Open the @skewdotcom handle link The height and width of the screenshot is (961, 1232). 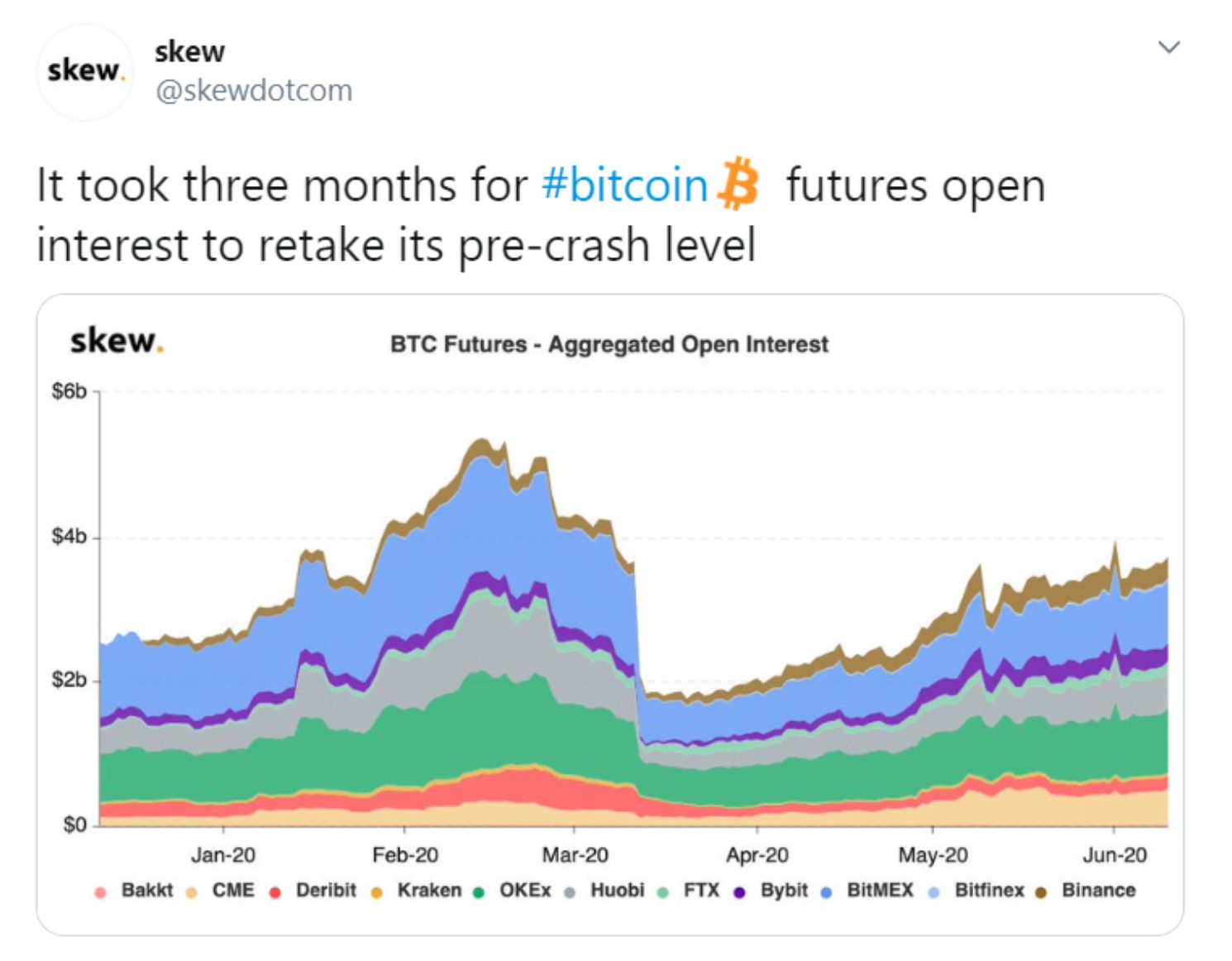tap(254, 90)
